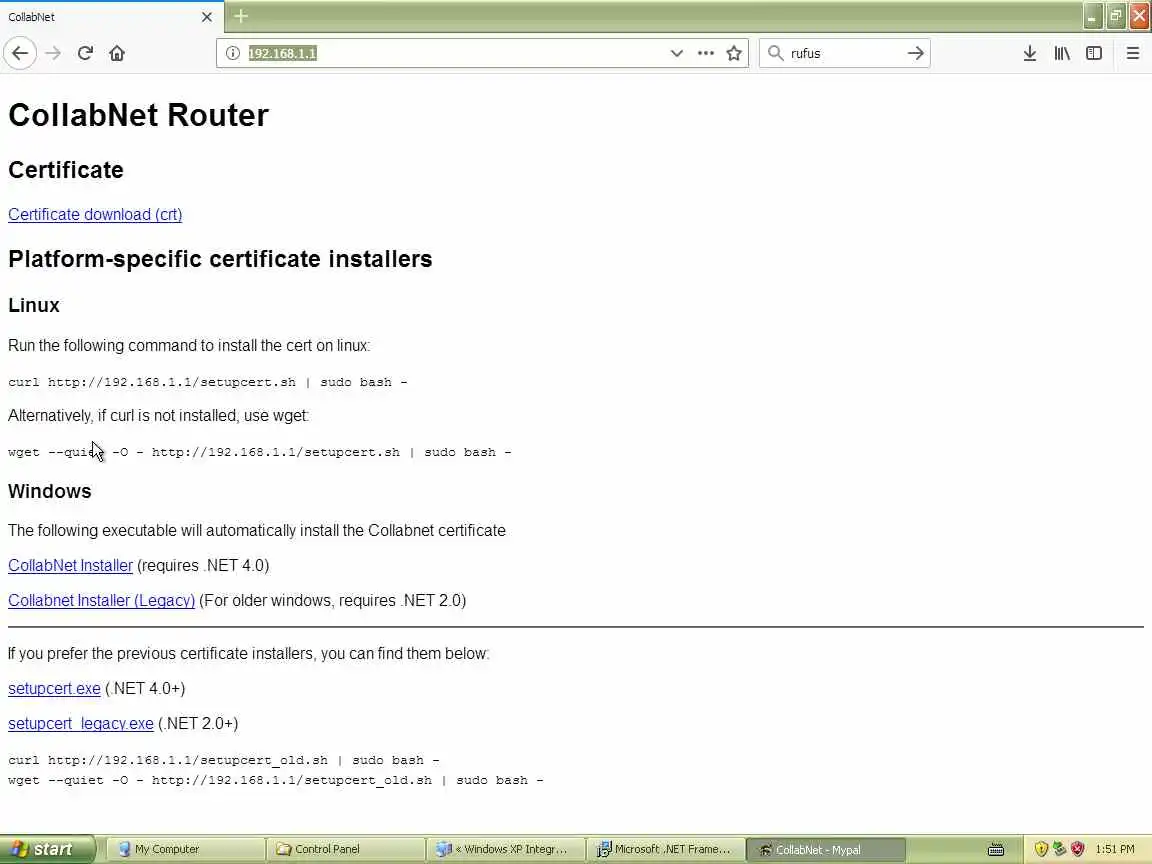Download the Collabnet Installer Legacy

(101, 601)
